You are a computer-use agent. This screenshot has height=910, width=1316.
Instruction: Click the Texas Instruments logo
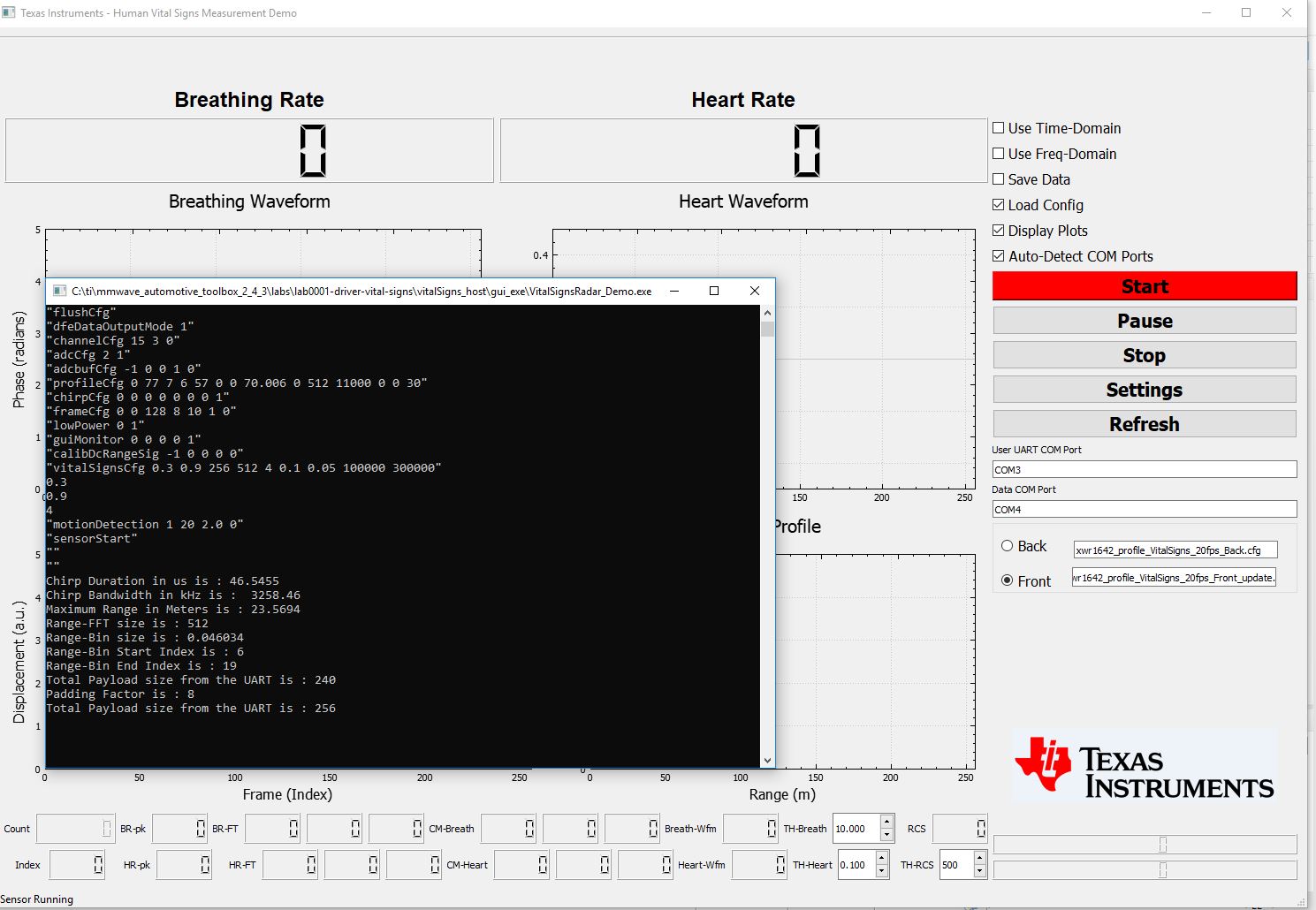pos(1145,765)
